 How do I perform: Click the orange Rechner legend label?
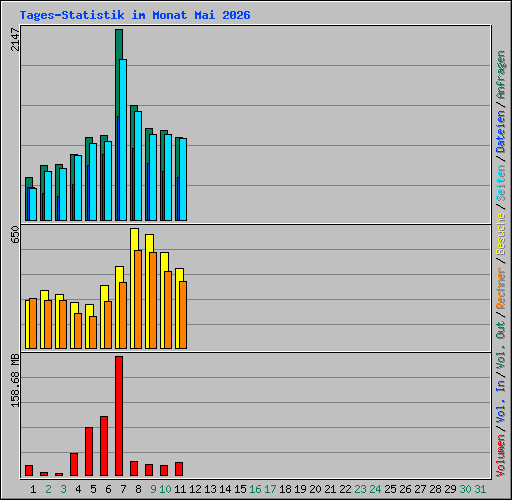click(x=501, y=288)
